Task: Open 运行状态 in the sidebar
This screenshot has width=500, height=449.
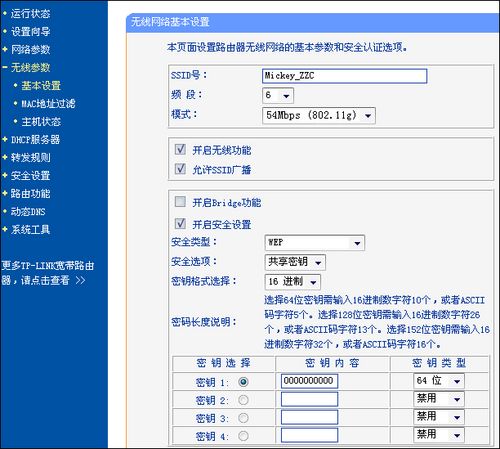Action: point(30,14)
